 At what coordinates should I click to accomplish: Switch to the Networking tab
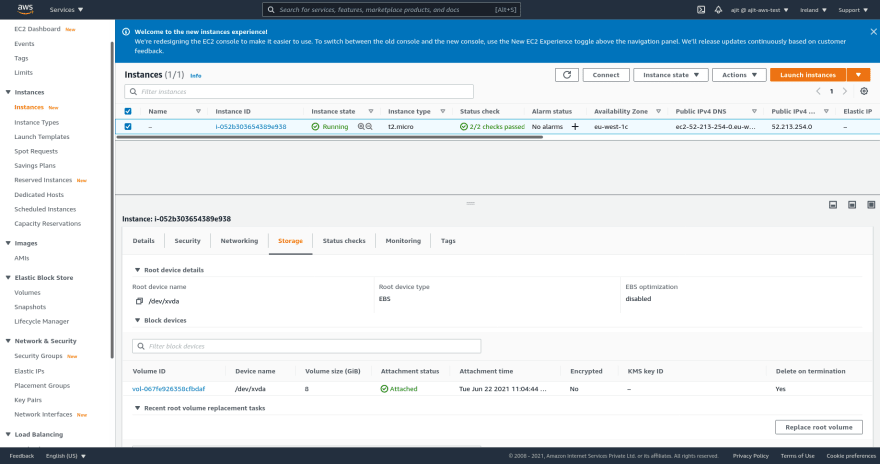click(239, 241)
